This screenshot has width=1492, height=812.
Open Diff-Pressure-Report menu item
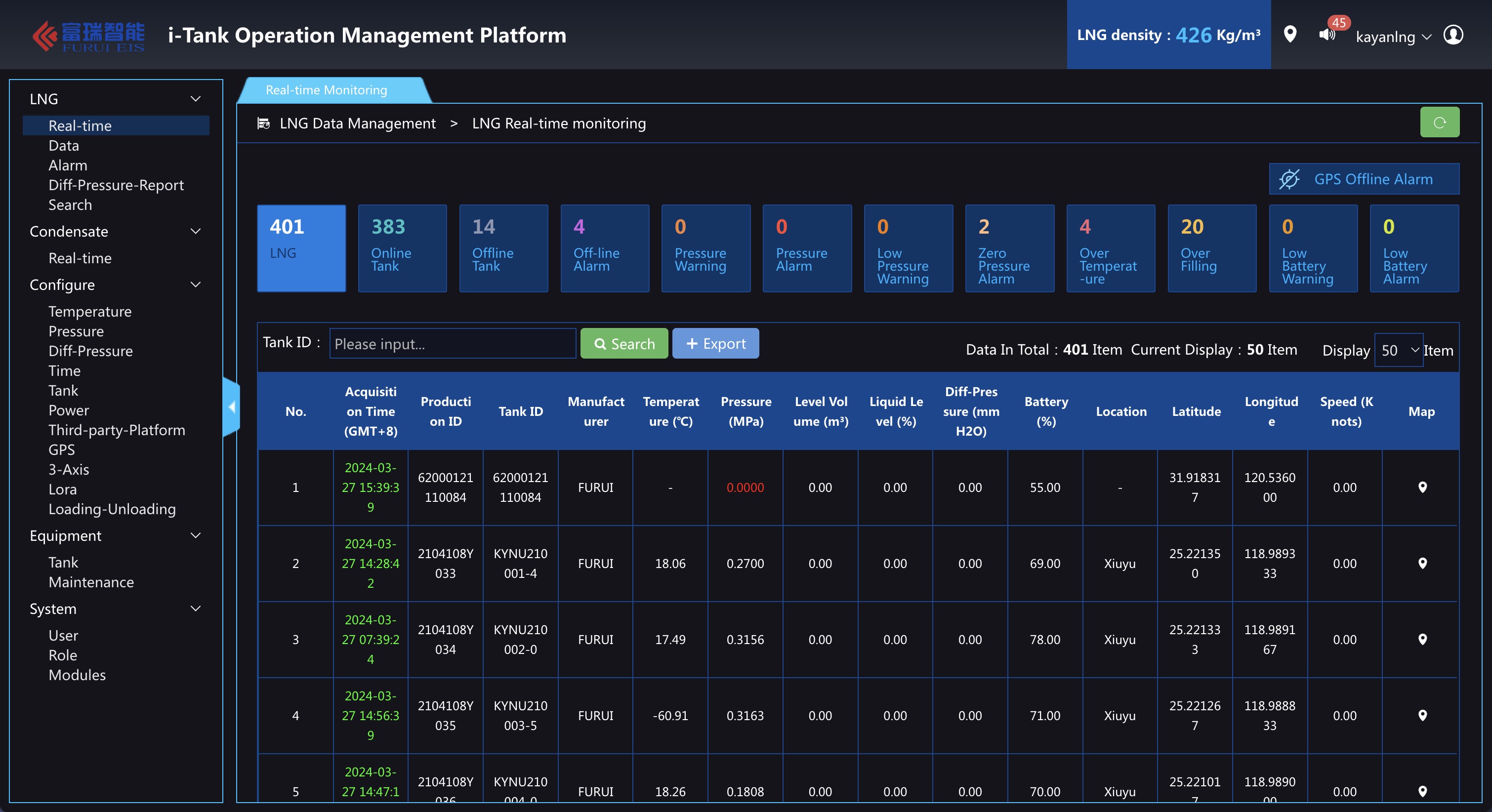(x=116, y=185)
